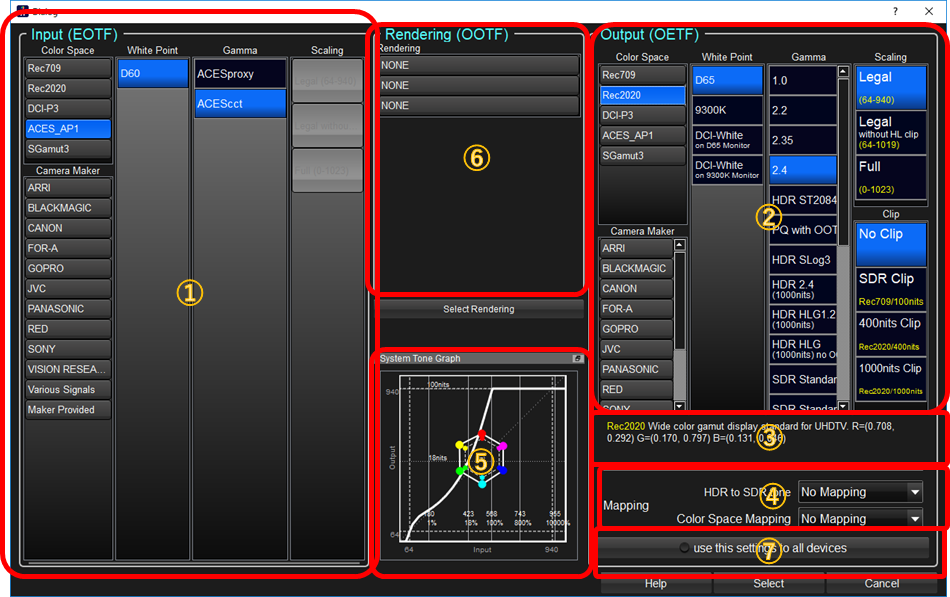Select output gamma 2.4
Image resolution: width=950 pixels, height=597 pixels.
(803, 170)
